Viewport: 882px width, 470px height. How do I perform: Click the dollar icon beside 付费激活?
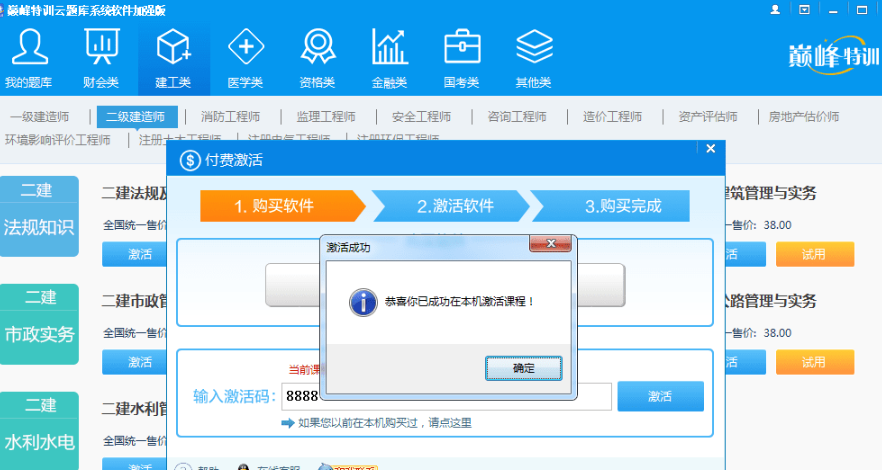point(190,161)
